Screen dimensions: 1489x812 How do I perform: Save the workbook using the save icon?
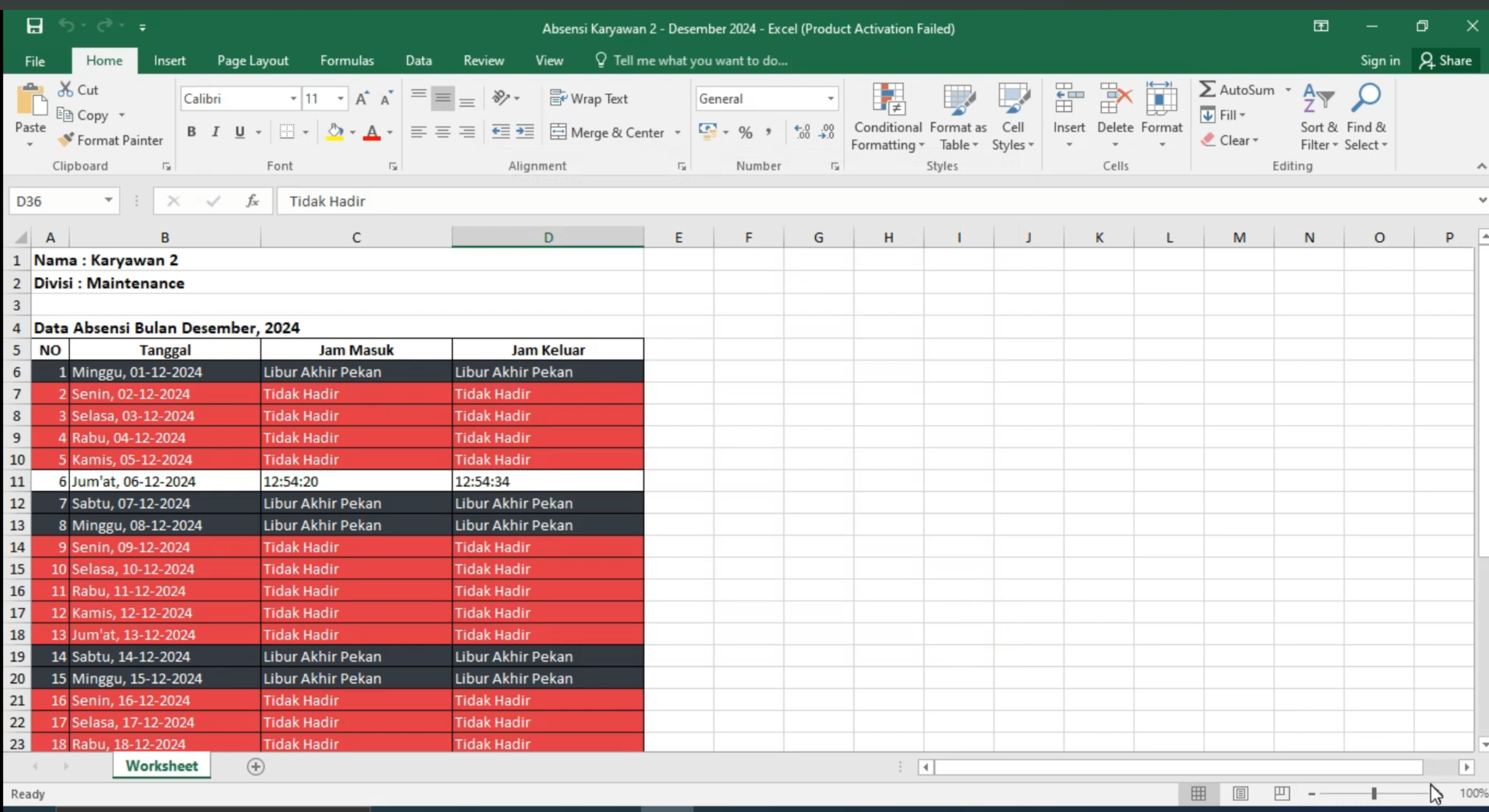click(34, 26)
